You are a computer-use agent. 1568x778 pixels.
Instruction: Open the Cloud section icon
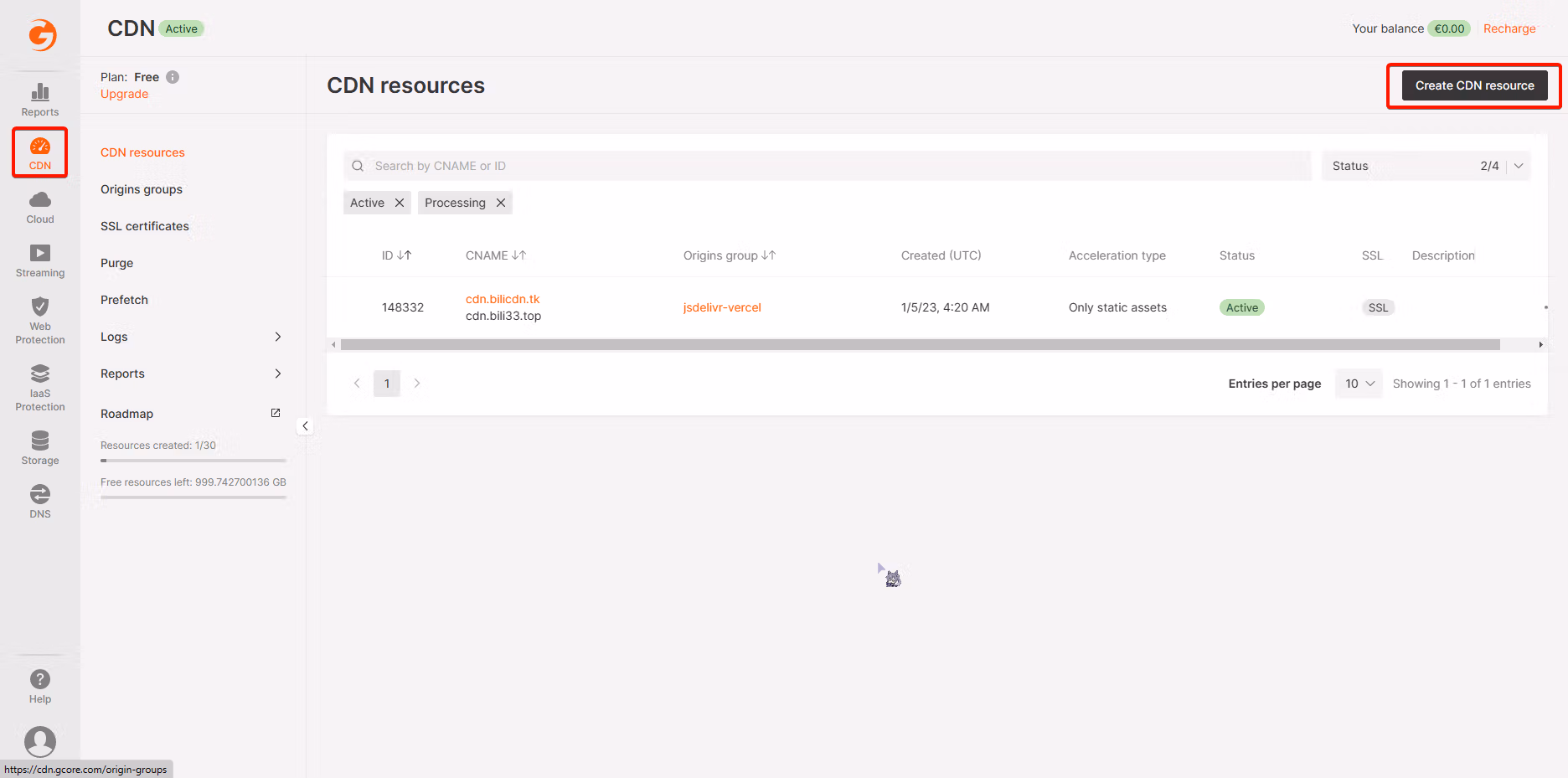pos(40,199)
